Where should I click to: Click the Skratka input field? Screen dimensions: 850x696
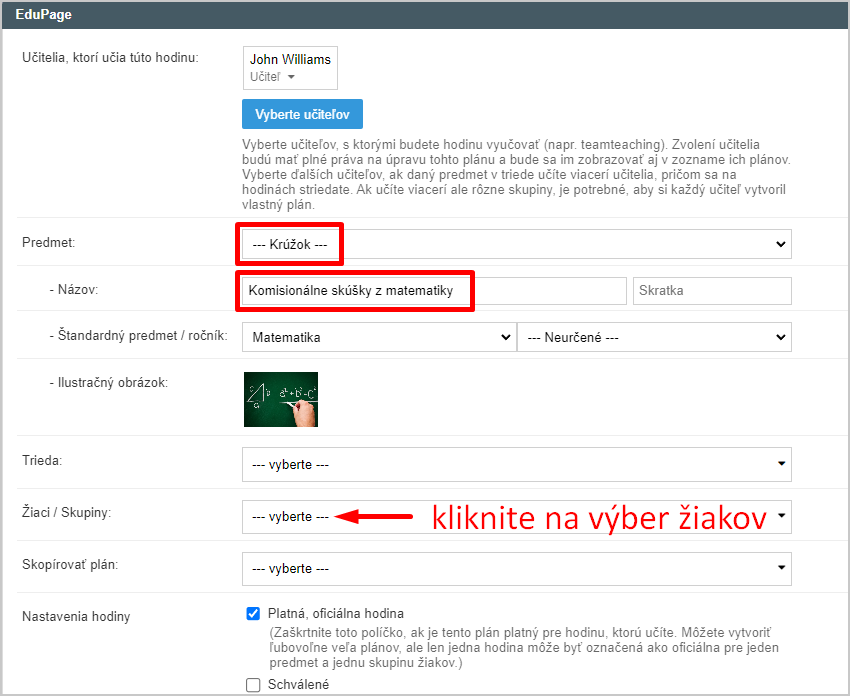pos(712,291)
